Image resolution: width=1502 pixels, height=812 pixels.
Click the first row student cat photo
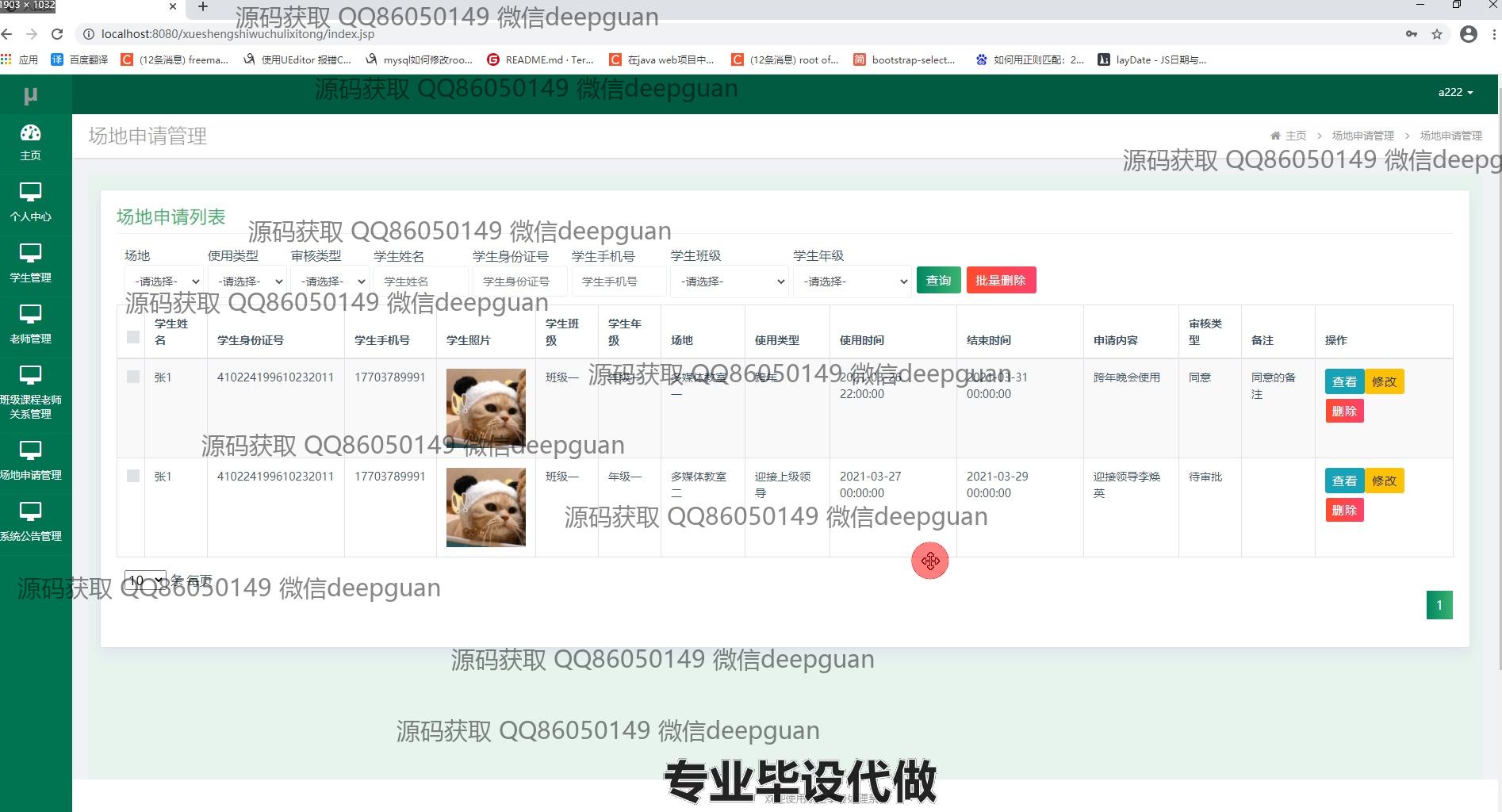pyautogui.click(x=485, y=408)
